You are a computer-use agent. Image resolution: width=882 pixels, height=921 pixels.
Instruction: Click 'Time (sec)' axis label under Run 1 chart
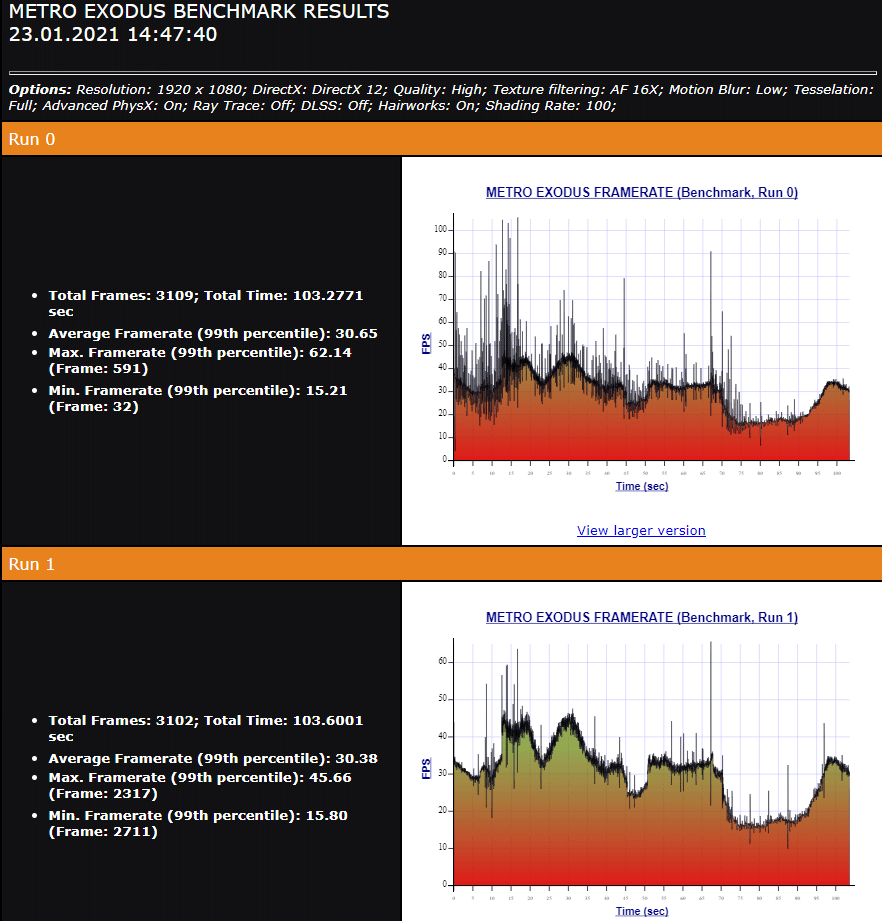642,911
